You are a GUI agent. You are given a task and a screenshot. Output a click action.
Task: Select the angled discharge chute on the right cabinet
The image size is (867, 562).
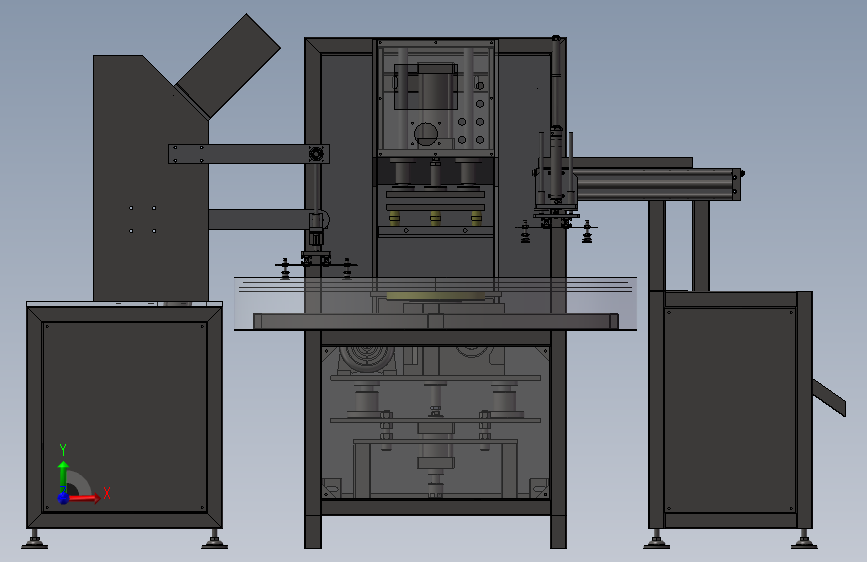coord(828,397)
